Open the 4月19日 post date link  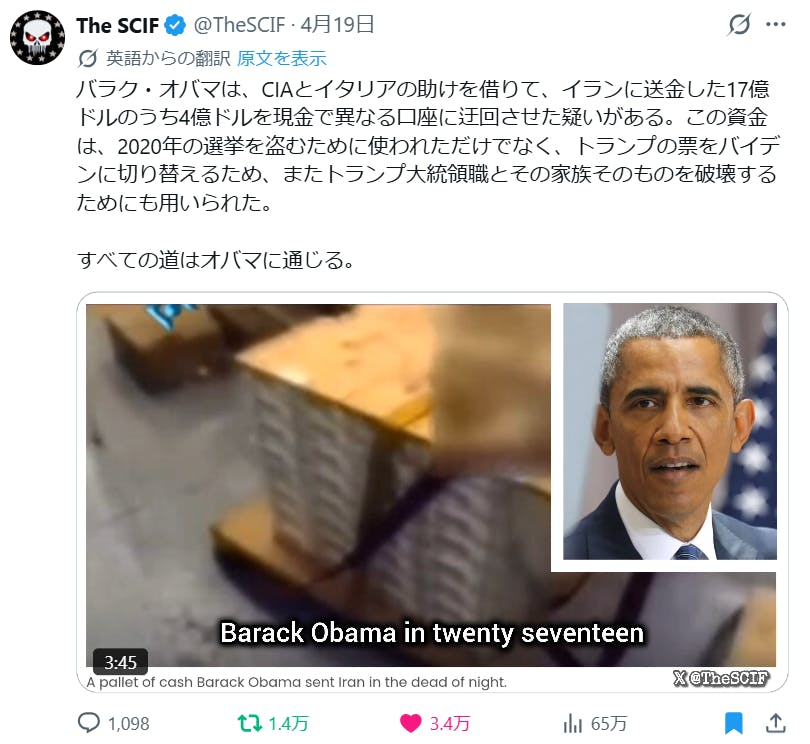337,25
